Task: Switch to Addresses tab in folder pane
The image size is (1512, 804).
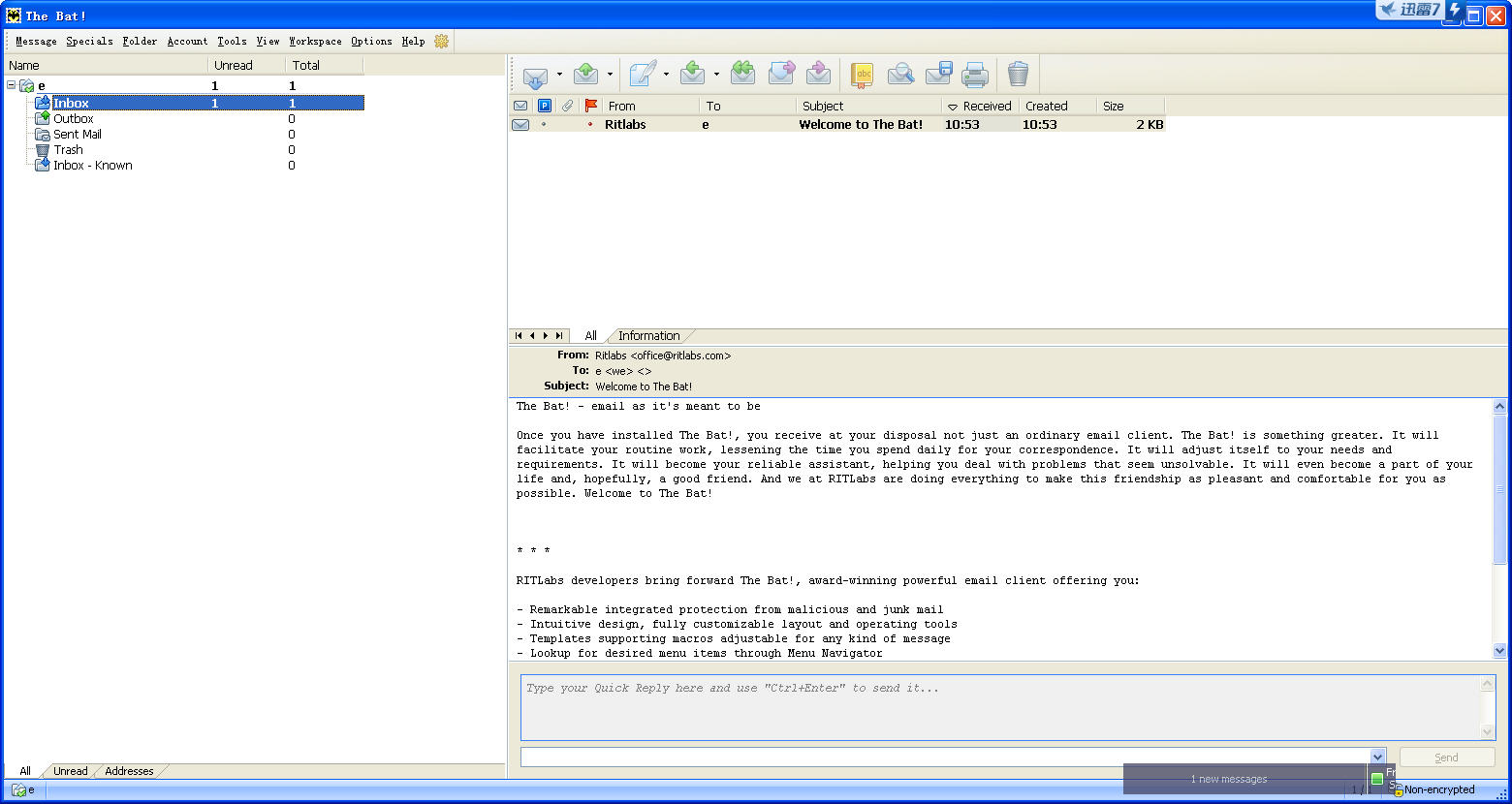Action: coord(129,771)
